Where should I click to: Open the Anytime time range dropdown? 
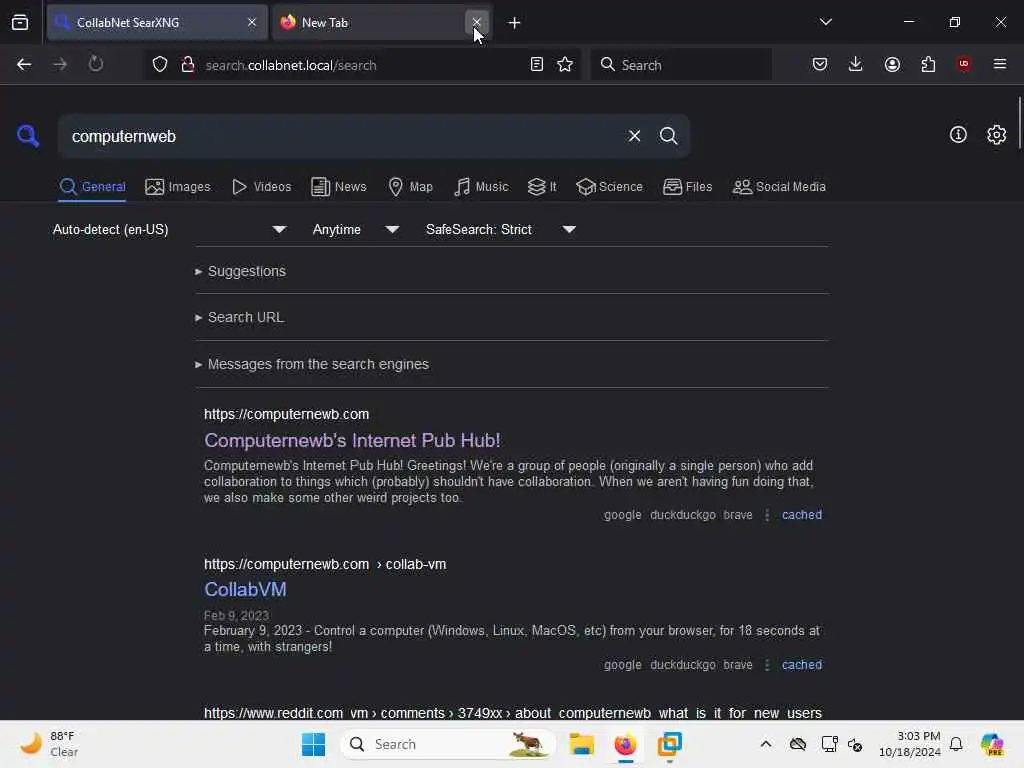tap(355, 230)
